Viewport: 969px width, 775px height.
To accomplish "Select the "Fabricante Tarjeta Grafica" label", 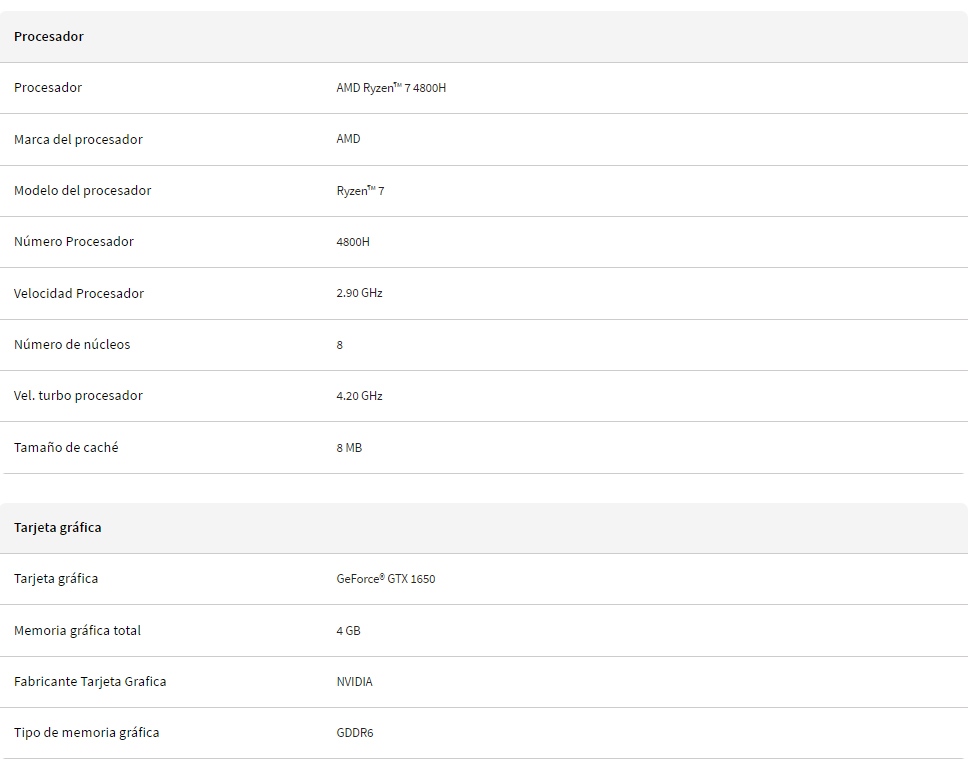I will [x=90, y=681].
